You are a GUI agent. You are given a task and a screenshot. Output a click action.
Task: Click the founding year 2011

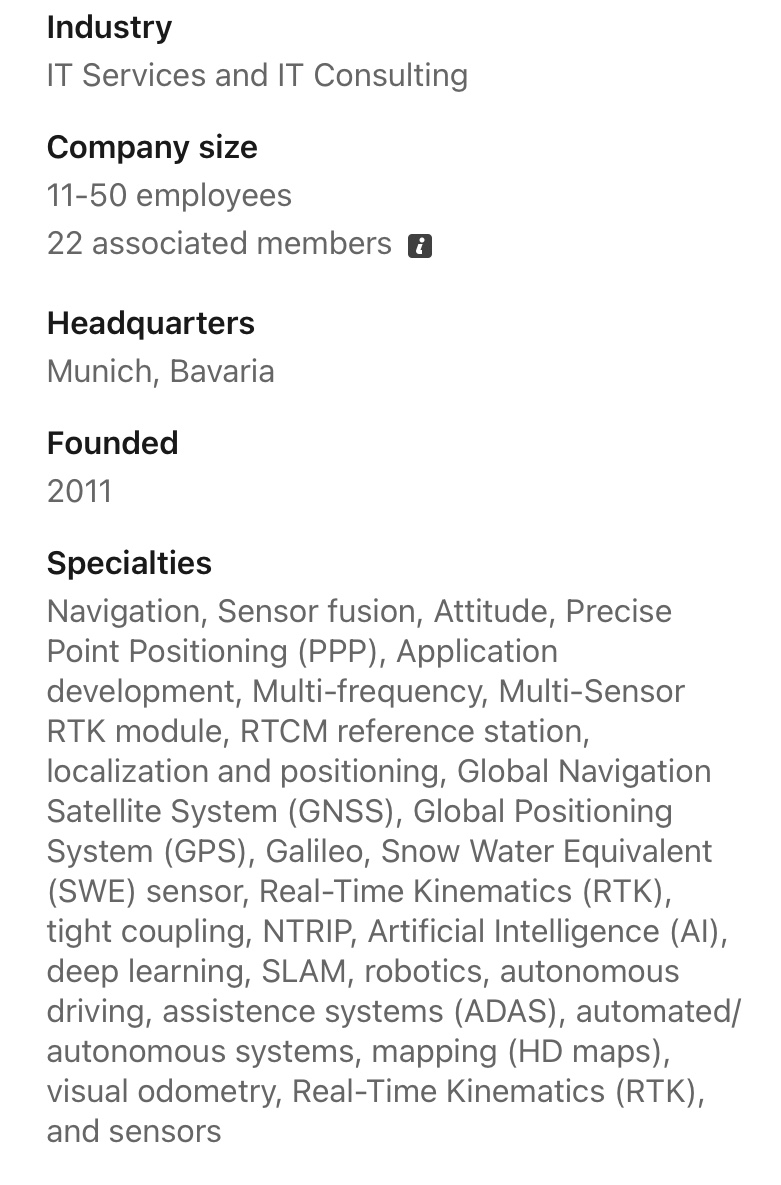(x=79, y=491)
